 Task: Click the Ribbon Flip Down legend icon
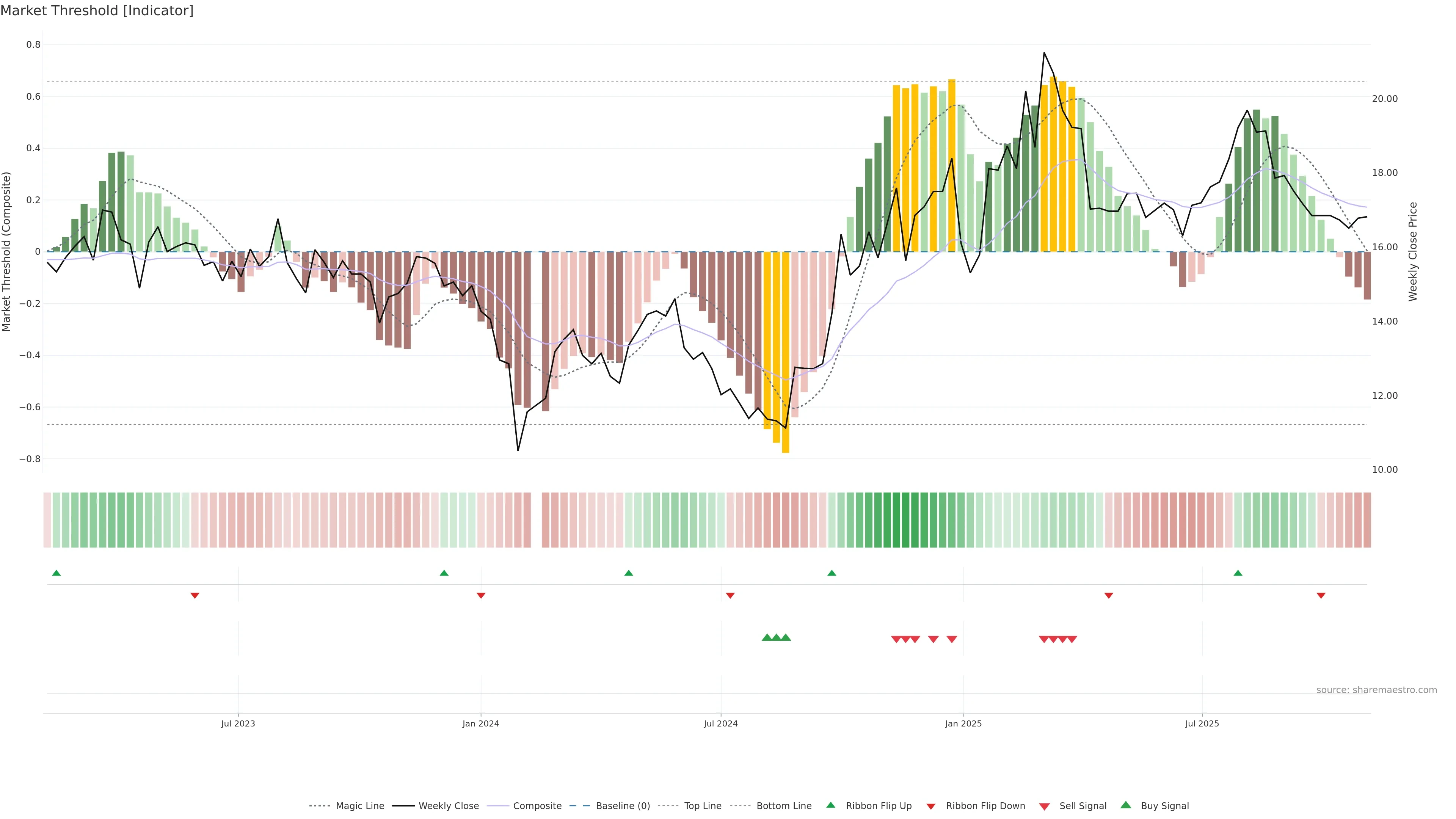coord(931,806)
